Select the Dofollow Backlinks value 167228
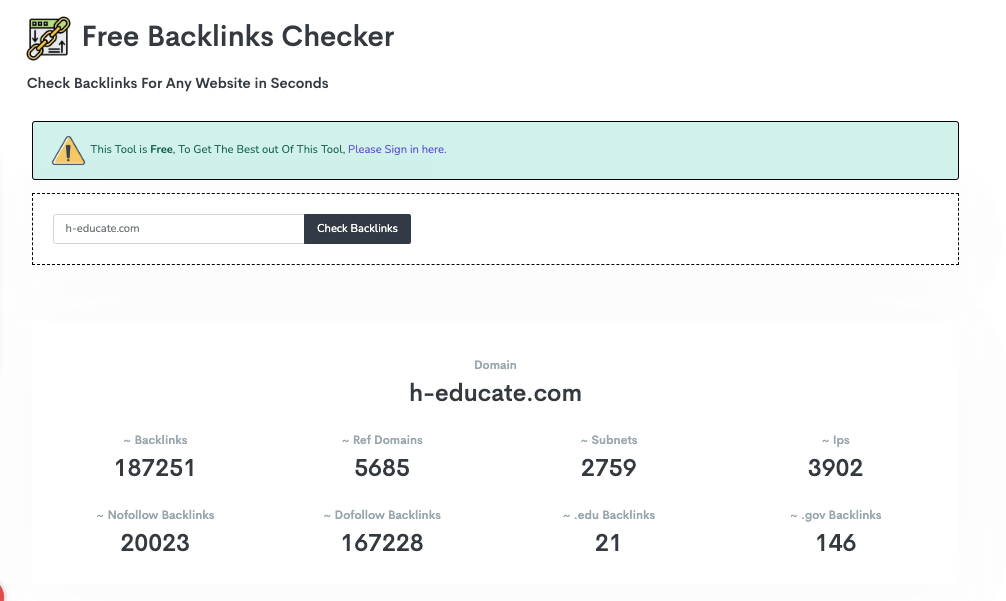The height and width of the screenshot is (601, 1006). [382, 542]
